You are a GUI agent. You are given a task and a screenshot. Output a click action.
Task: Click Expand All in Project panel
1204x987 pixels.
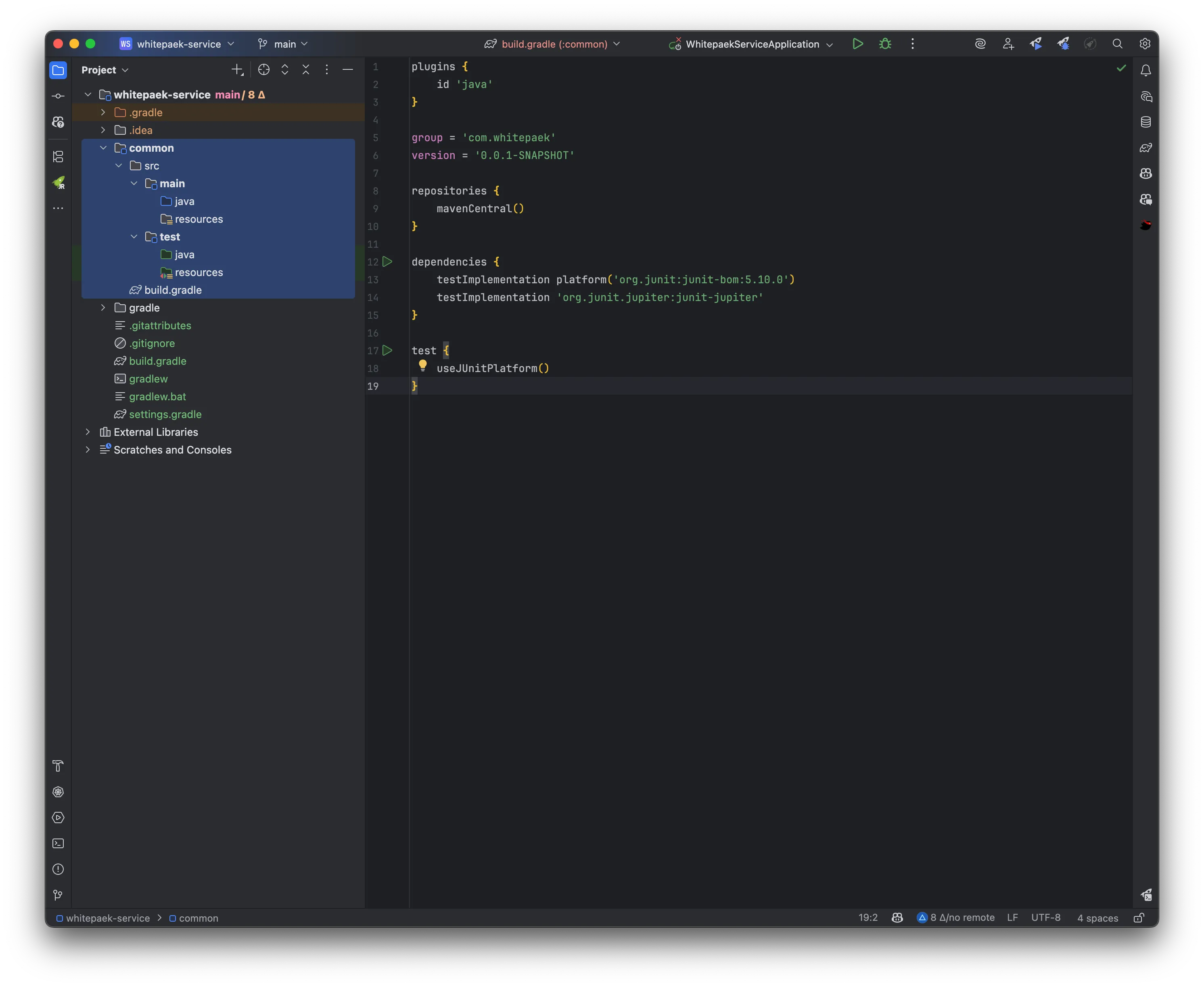pos(285,69)
